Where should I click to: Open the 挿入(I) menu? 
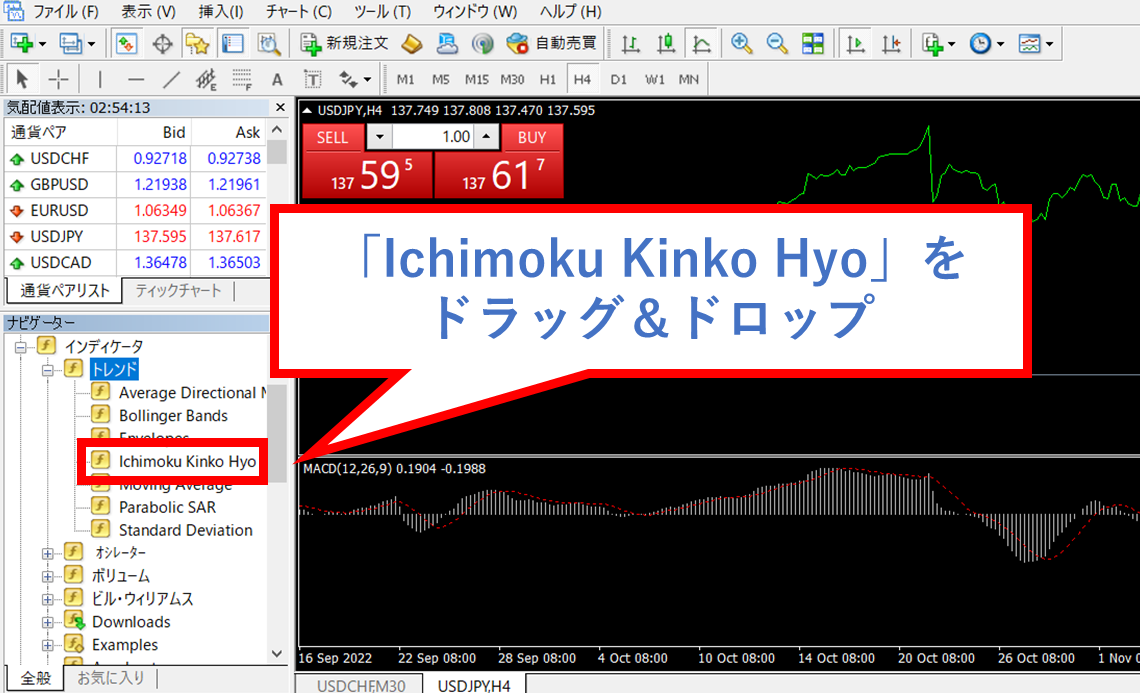pyautogui.click(x=221, y=12)
